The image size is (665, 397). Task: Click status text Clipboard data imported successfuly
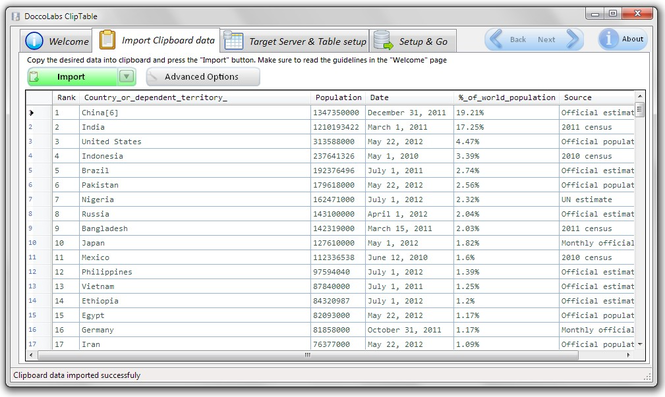(77, 375)
